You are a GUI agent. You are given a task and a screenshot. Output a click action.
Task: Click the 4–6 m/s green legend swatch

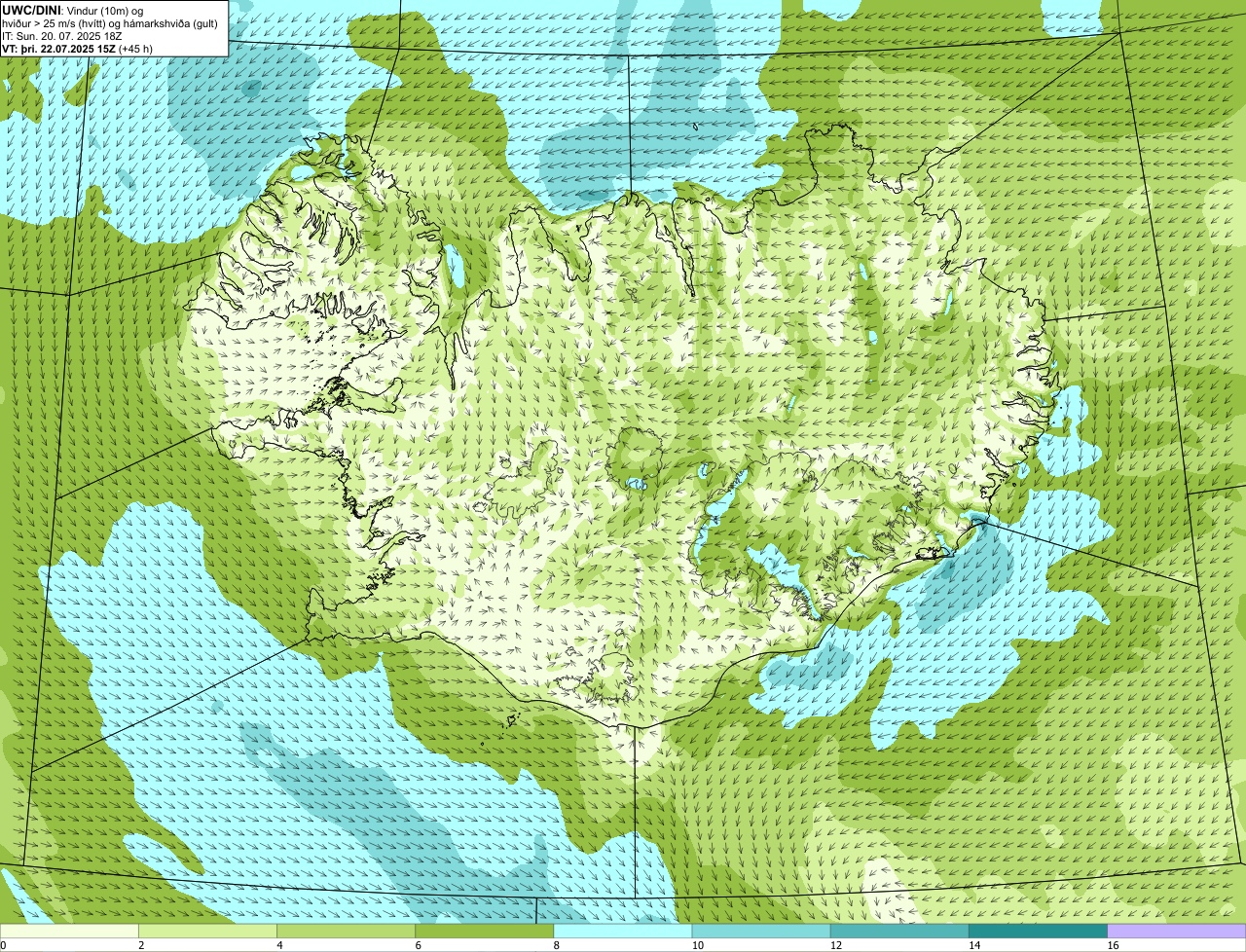(x=347, y=932)
